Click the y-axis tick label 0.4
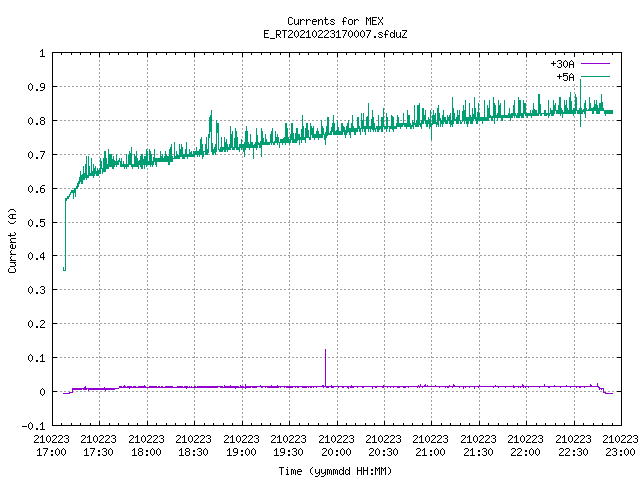 pyautogui.click(x=36, y=256)
